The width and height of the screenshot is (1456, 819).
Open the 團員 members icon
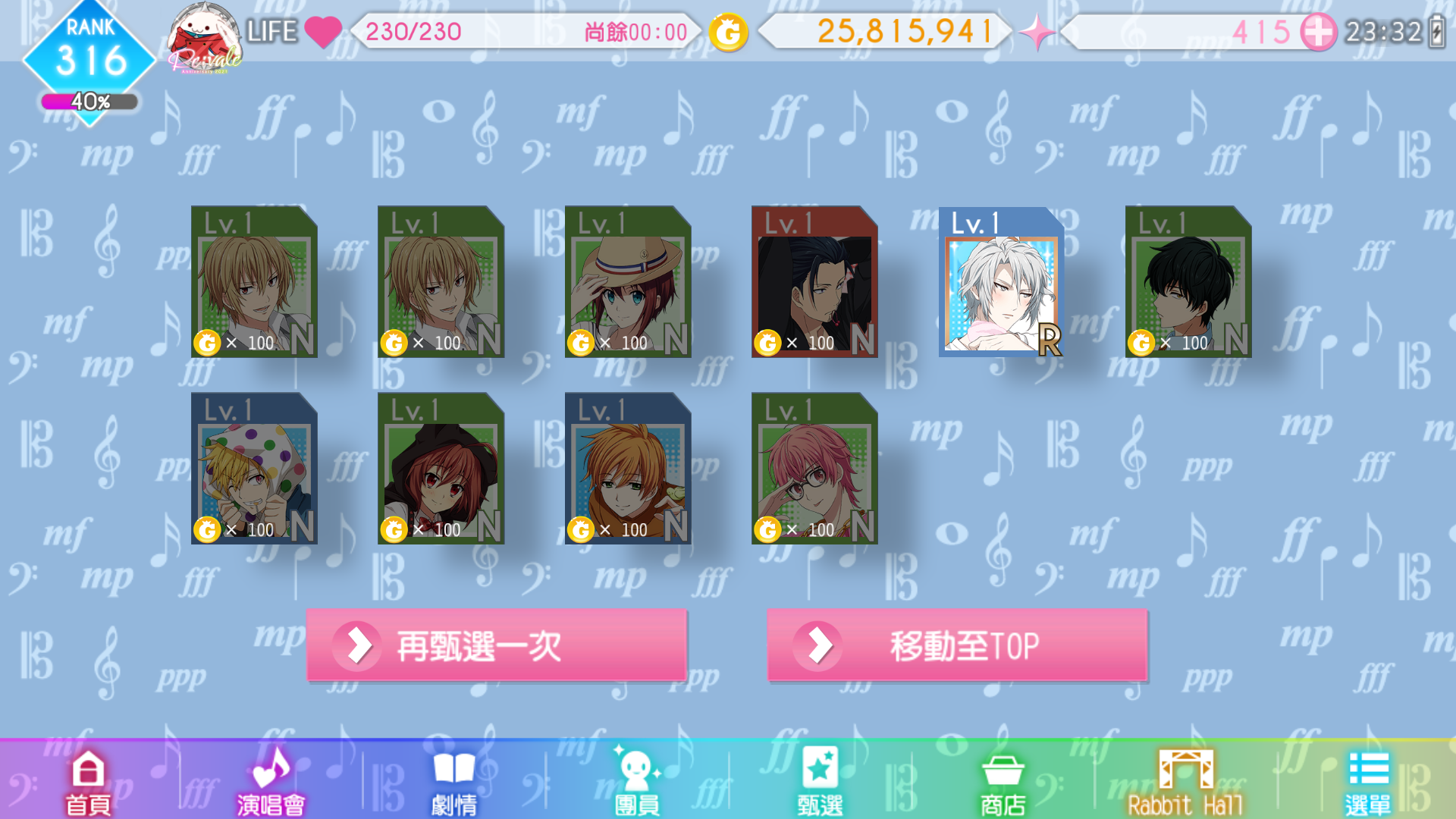coord(637,782)
